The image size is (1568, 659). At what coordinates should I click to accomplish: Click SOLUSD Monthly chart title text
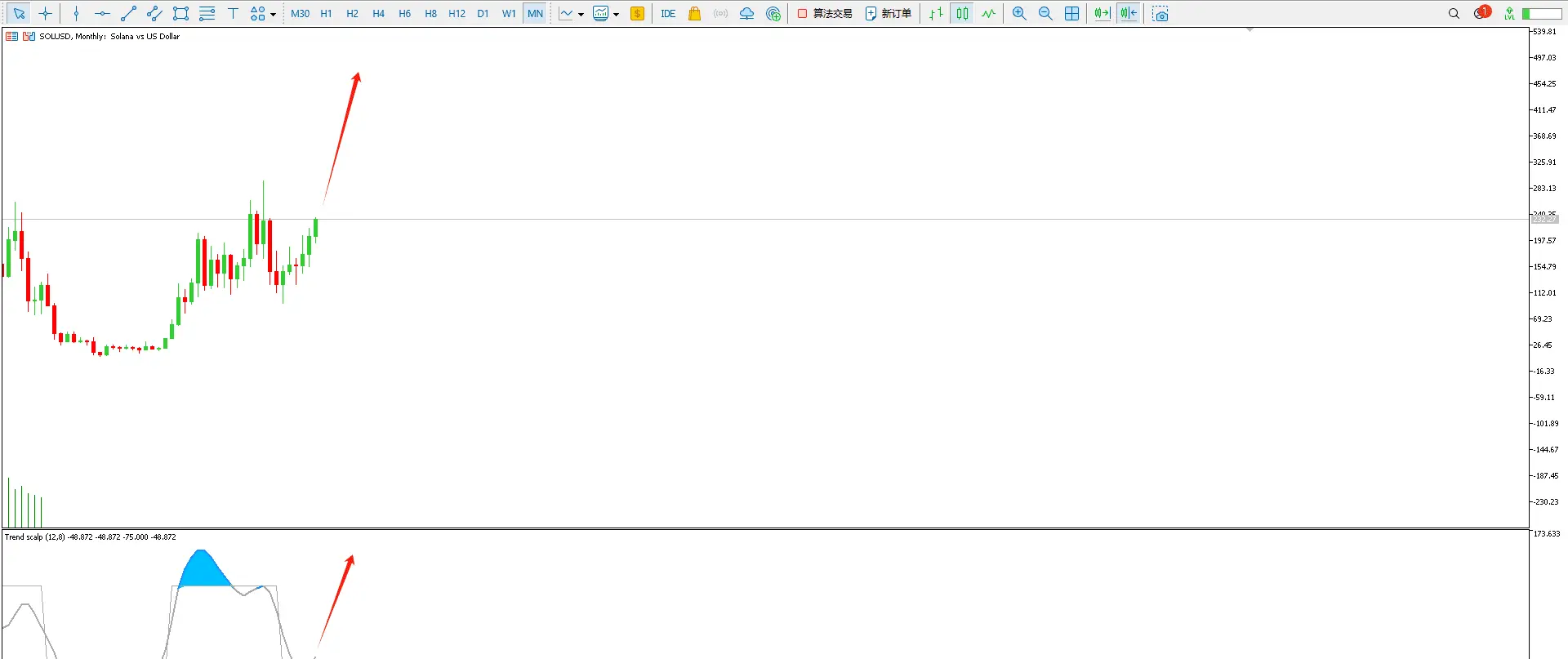109,36
